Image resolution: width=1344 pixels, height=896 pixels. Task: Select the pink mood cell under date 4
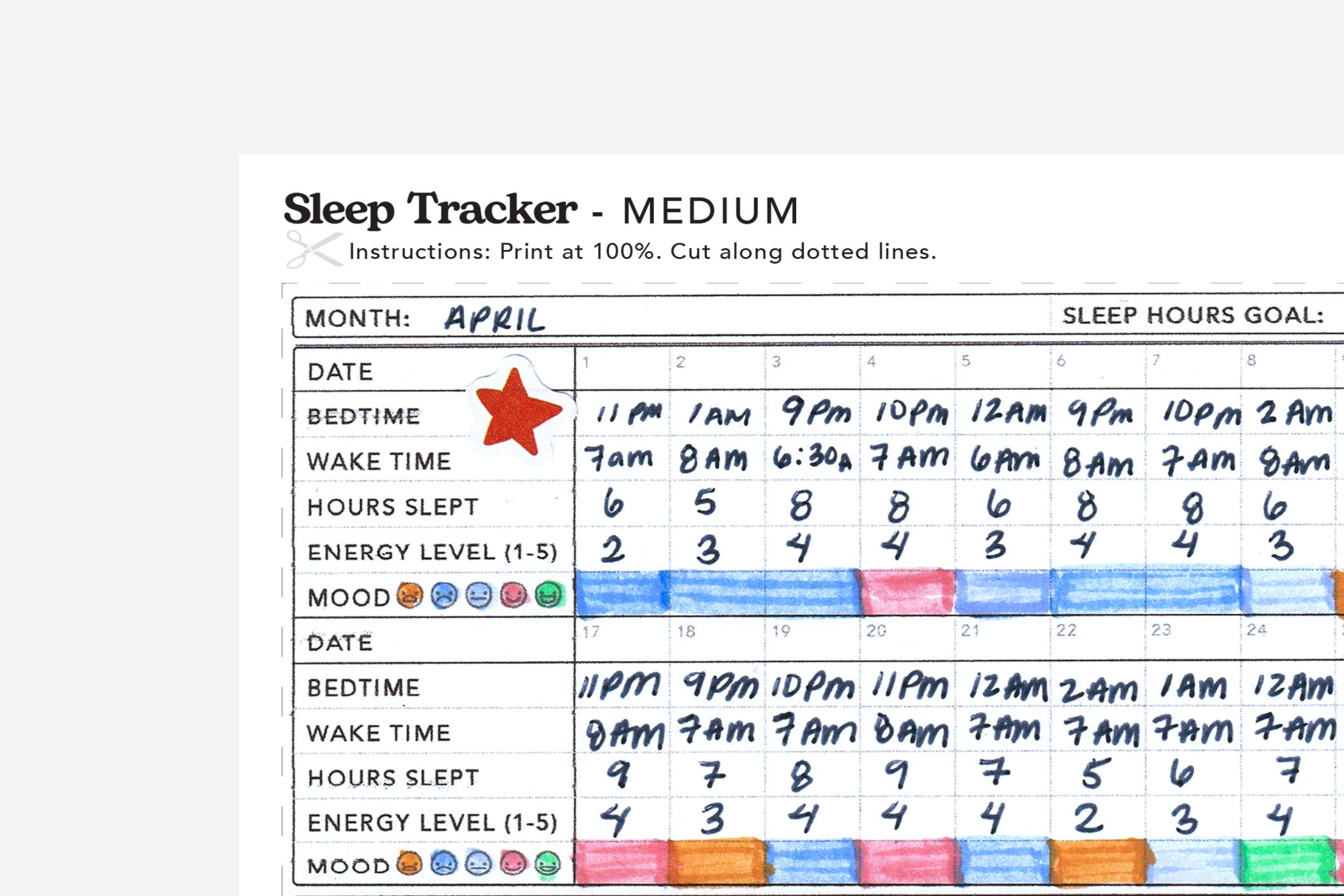[x=907, y=593]
